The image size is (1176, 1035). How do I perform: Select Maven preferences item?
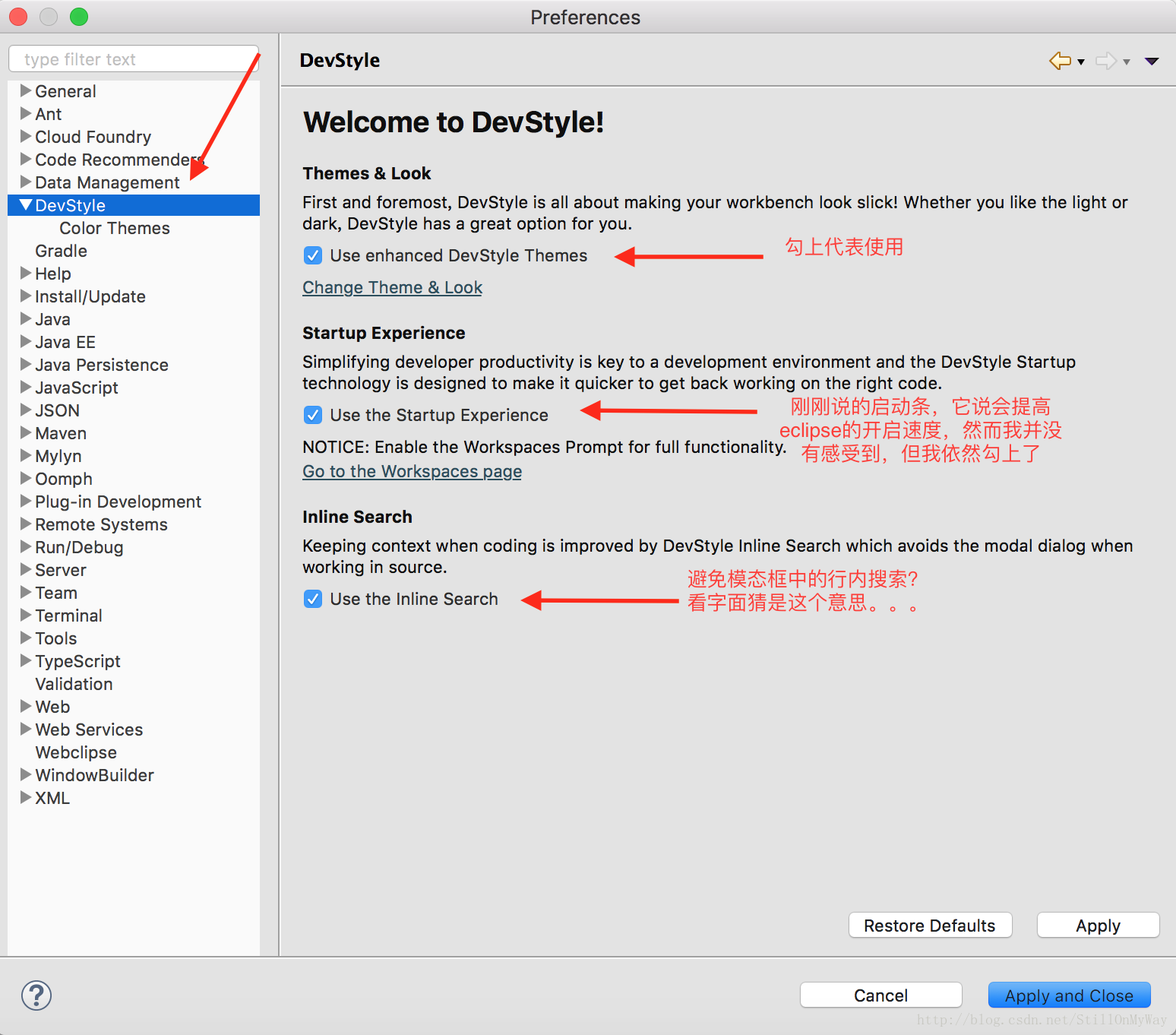coord(61,433)
